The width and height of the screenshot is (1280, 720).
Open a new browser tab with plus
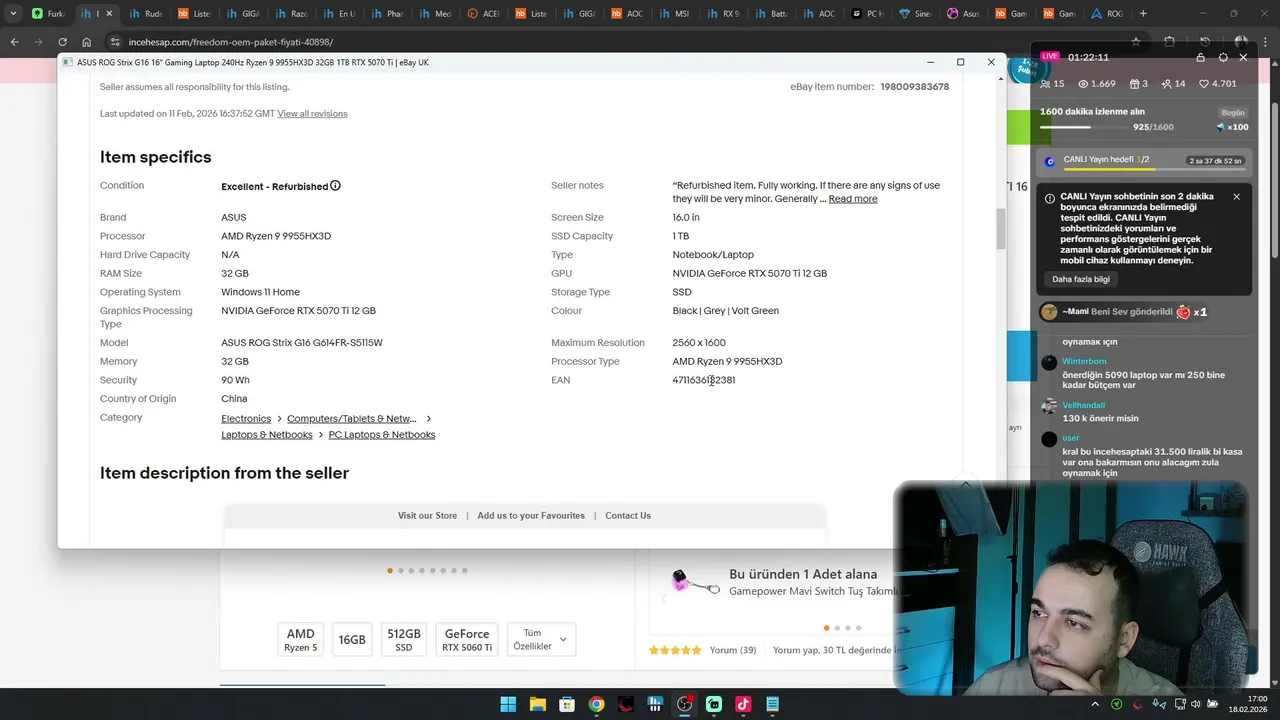[1143, 13]
